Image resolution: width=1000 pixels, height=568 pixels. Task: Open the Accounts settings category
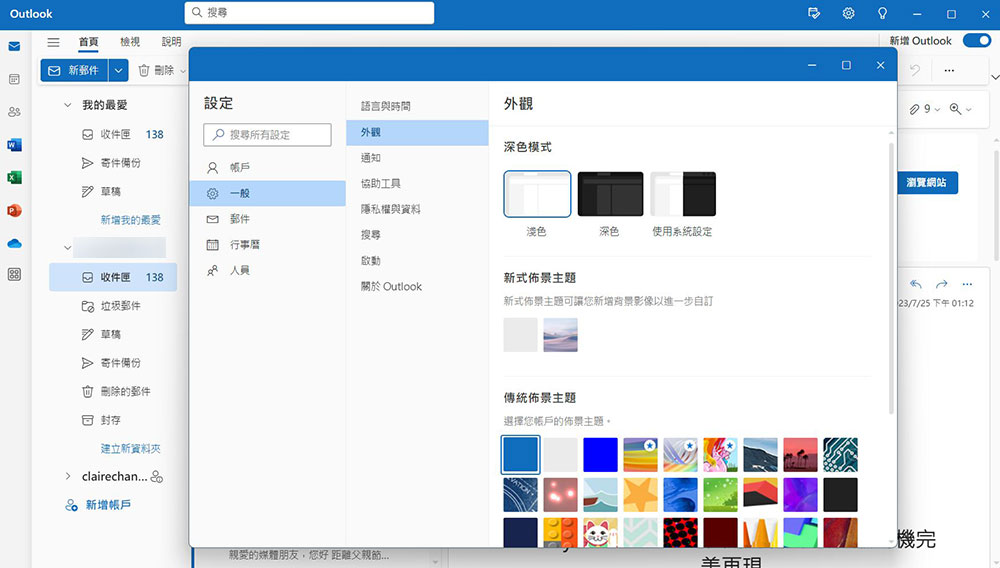pos(268,168)
